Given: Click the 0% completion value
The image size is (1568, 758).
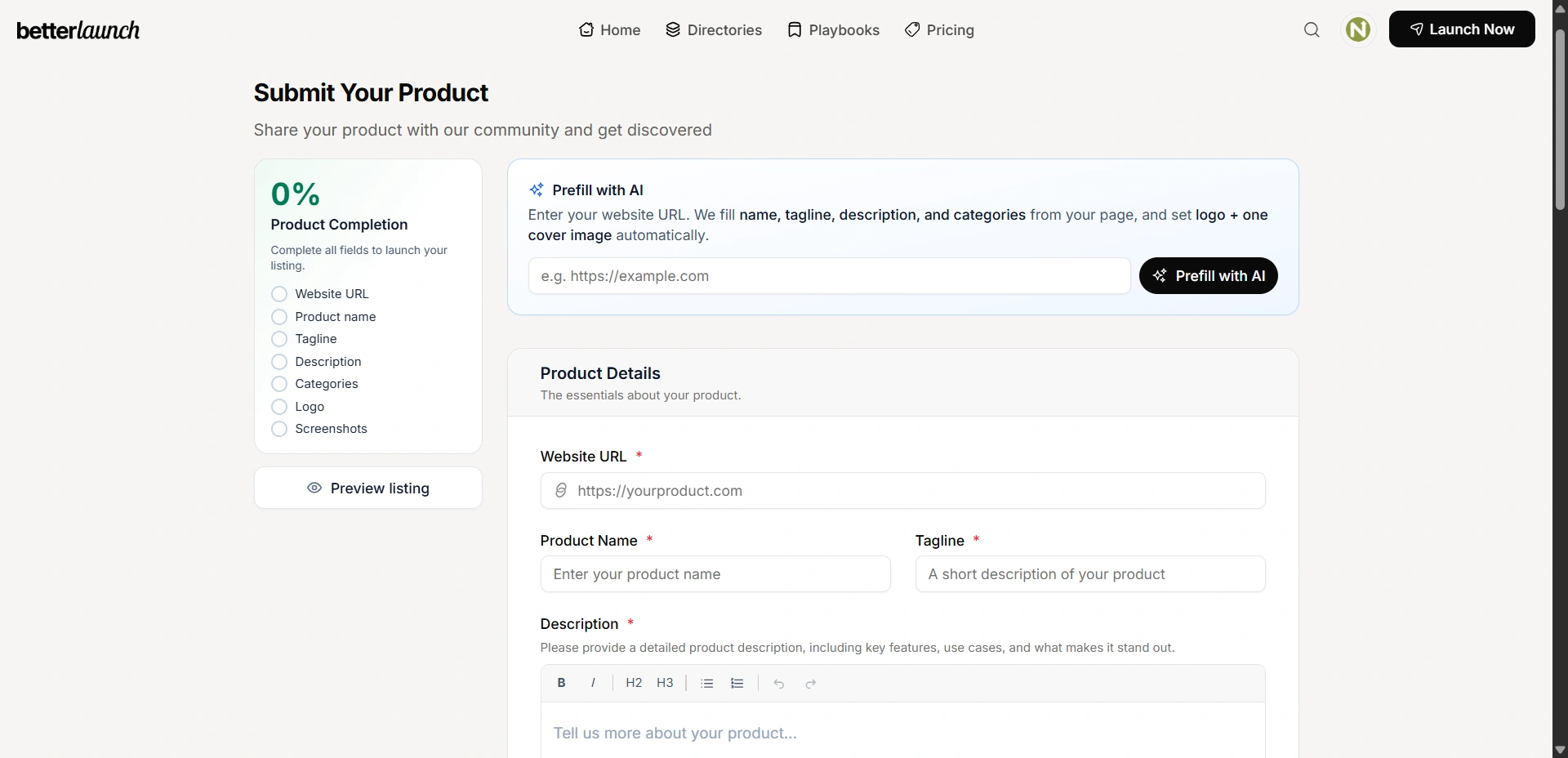Looking at the screenshot, I should coord(296,194).
